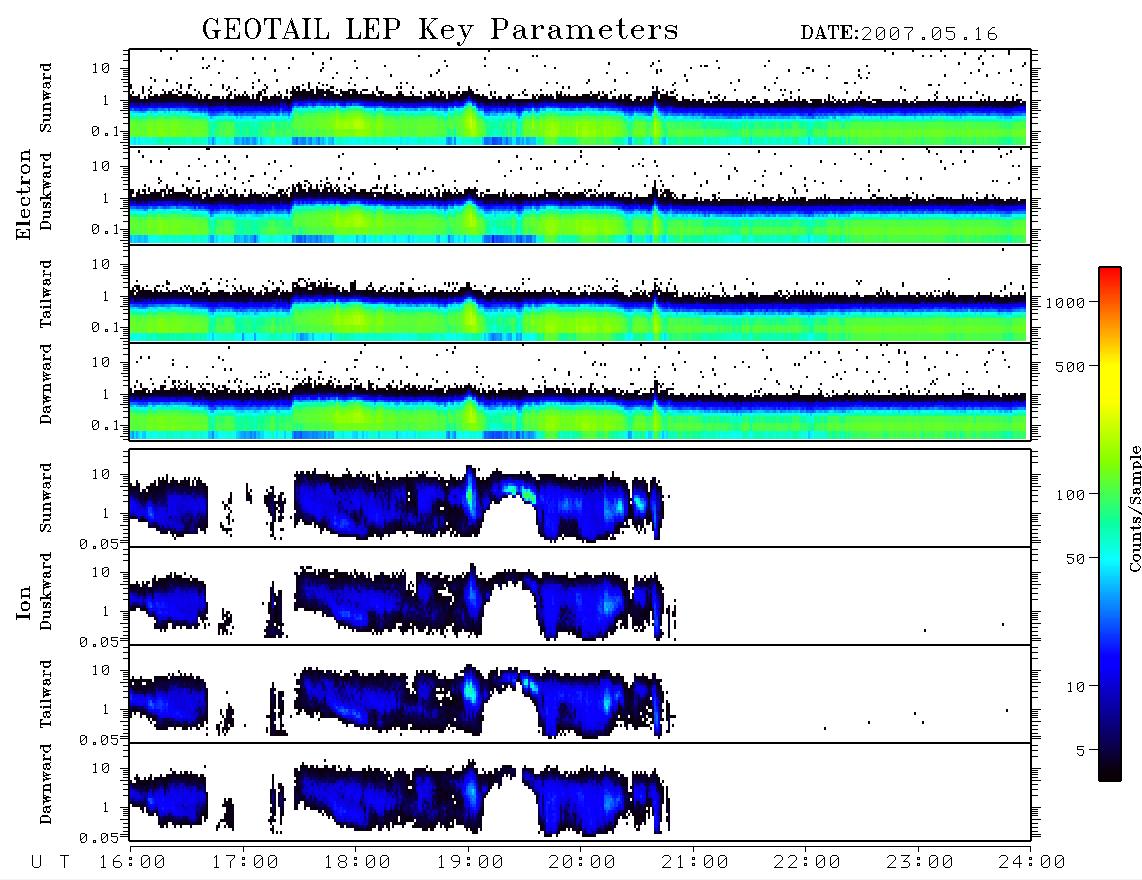Click inside the Electron Dawnward spectrogram panel

(580, 392)
